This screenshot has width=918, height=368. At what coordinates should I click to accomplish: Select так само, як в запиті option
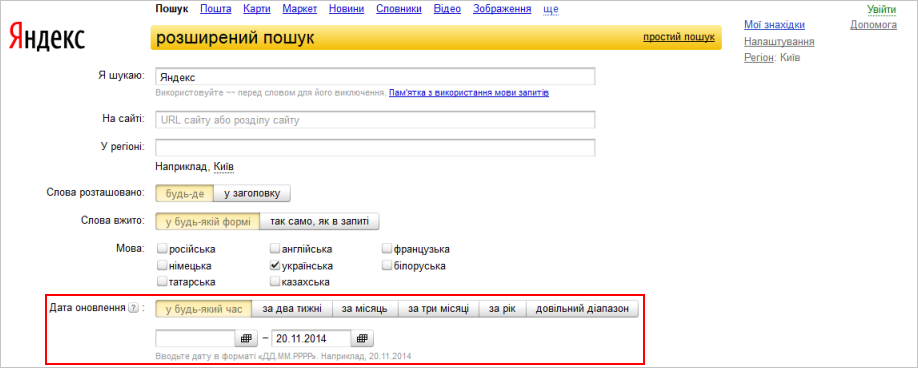click(319, 222)
